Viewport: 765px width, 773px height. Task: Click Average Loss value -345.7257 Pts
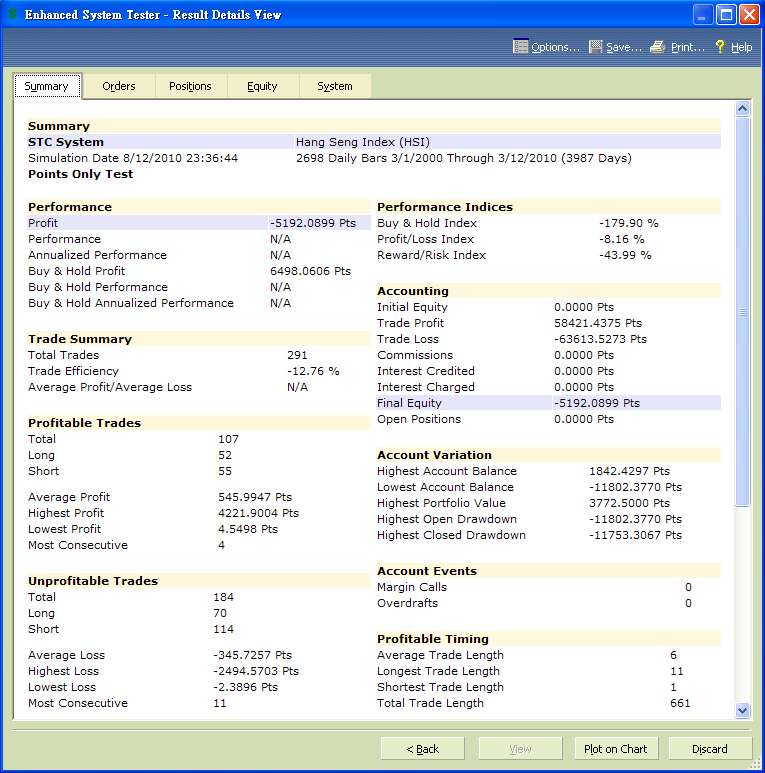click(x=252, y=655)
